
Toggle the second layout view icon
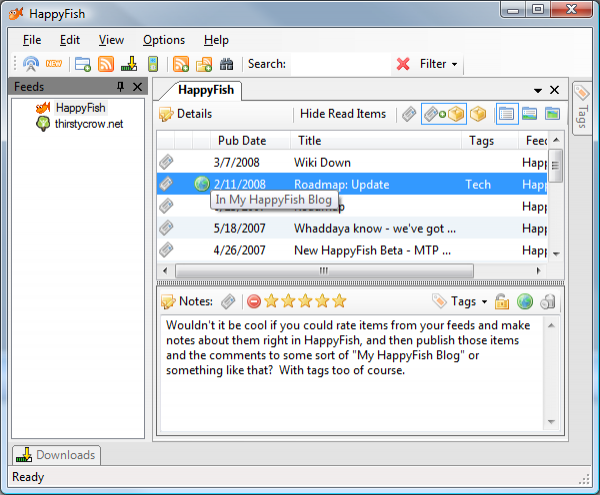(x=530, y=114)
